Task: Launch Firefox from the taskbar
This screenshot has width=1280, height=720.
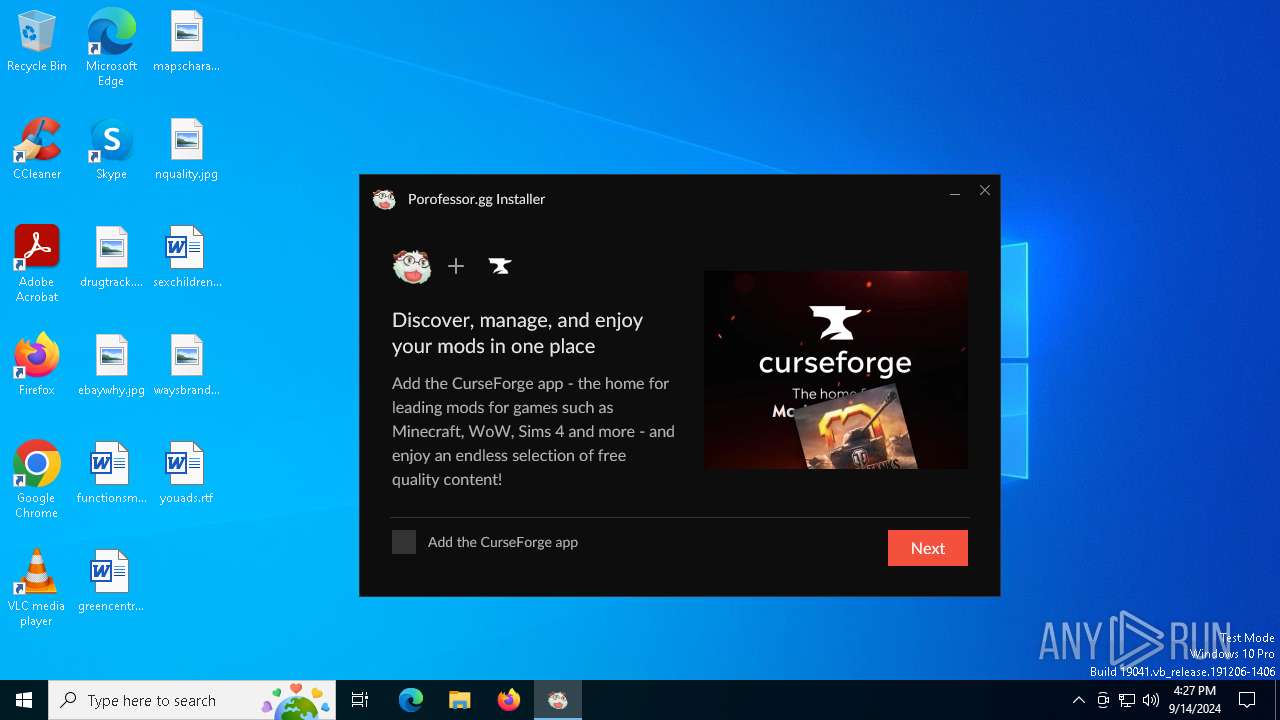Action: click(509, 700)
